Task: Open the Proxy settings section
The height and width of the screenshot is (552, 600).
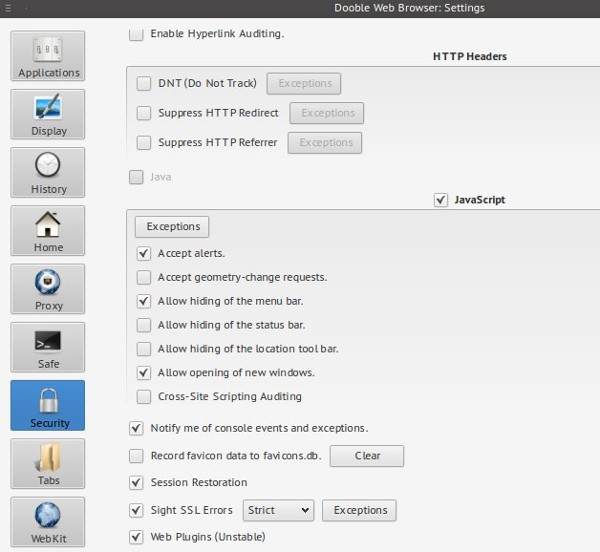Action: (48, 288)
